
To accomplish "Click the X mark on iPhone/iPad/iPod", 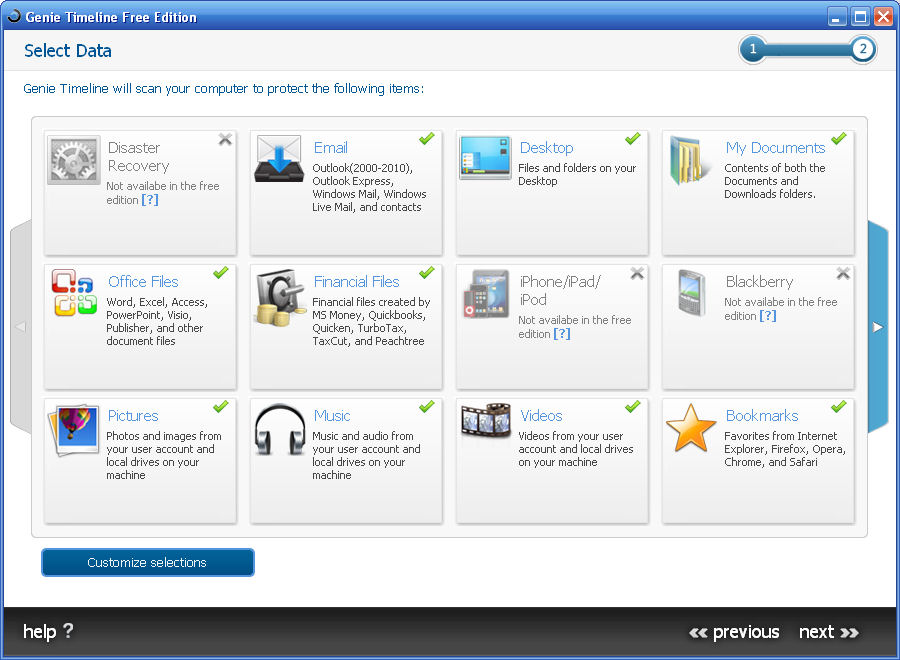I will pos(637,273).
